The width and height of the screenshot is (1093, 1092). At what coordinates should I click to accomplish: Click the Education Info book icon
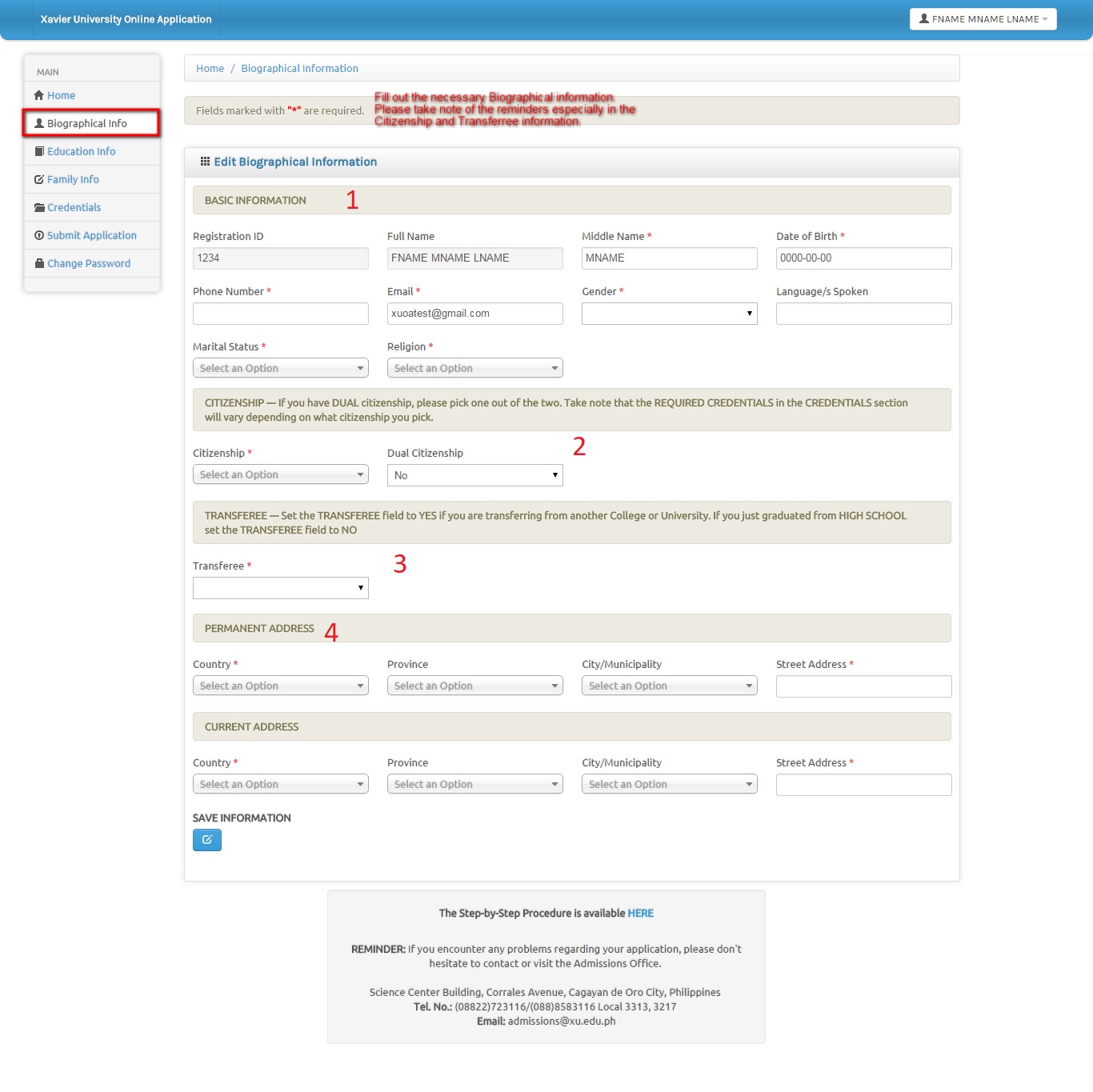click(x=39, y=151)
